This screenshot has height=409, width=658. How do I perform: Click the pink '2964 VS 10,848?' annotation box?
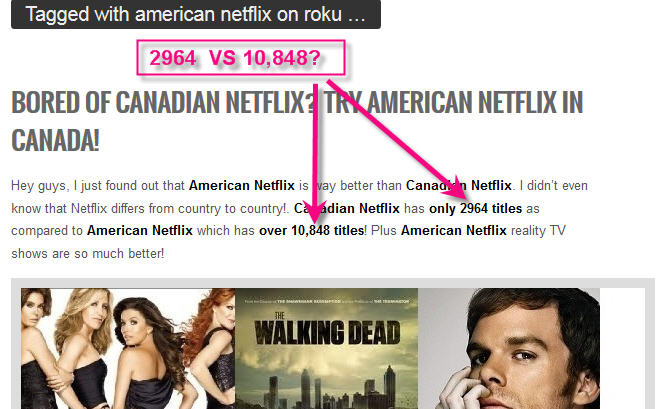[241, 57]
